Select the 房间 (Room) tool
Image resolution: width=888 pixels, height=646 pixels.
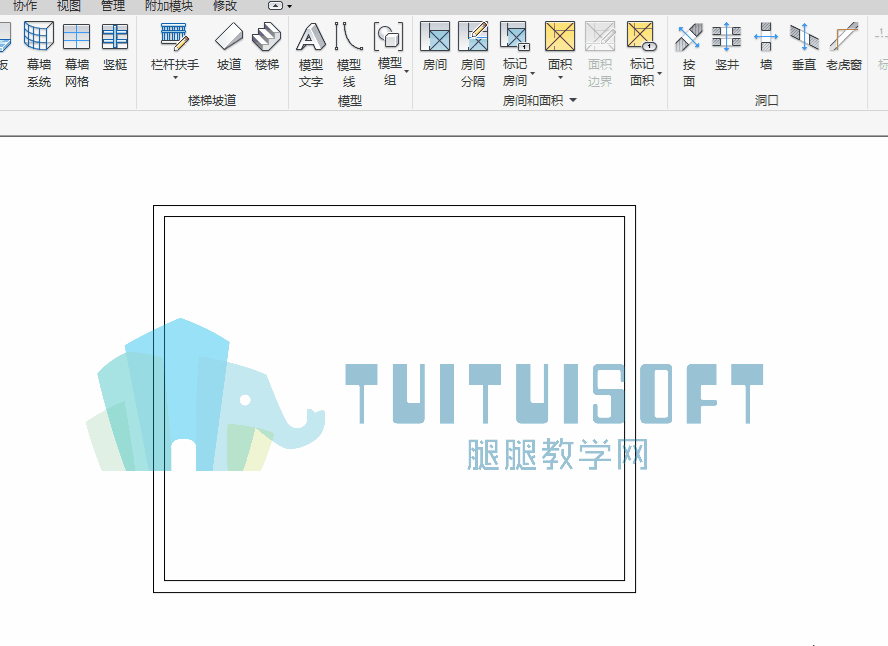click(x=435, y=46)
